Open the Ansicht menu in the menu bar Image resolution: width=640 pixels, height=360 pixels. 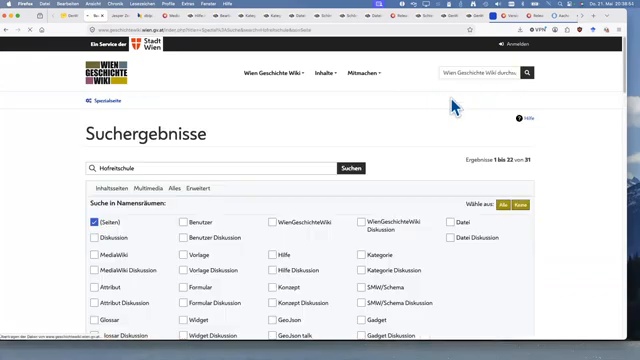coord(93,4)
